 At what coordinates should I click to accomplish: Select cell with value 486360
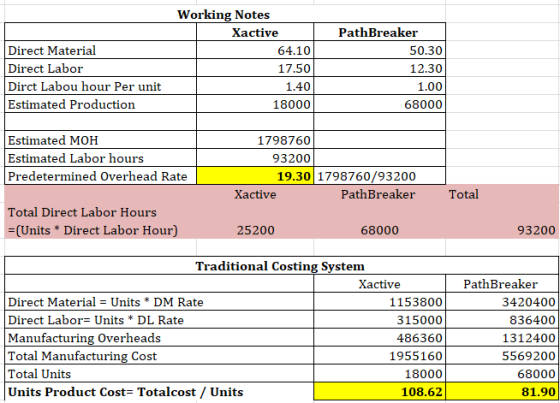[x=379, y=338]
